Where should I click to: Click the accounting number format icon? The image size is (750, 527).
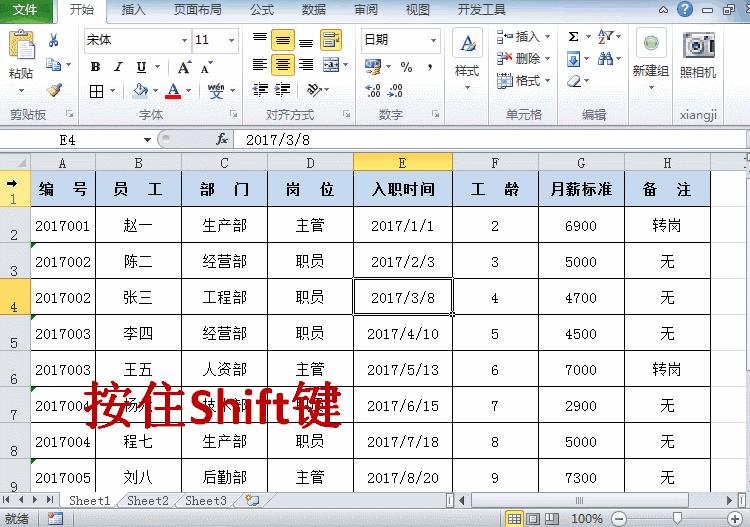(373, 66)
